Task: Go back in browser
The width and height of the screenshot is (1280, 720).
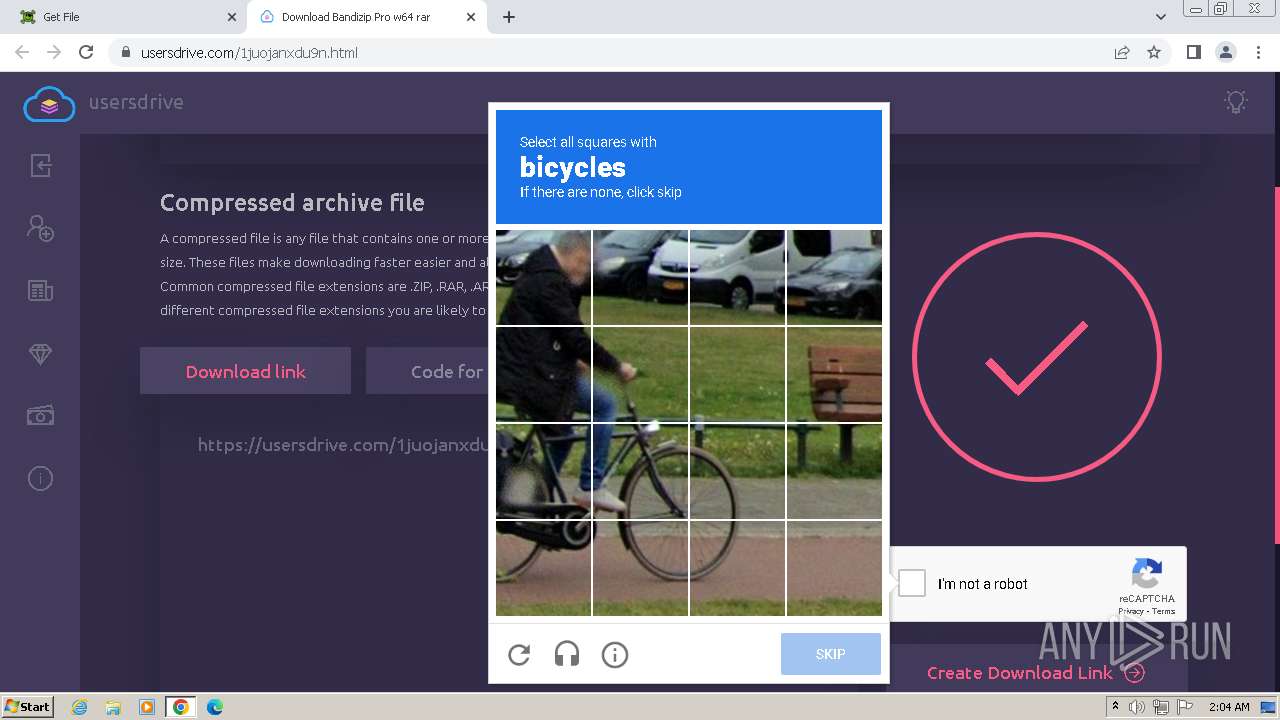Action: (22, 52)
